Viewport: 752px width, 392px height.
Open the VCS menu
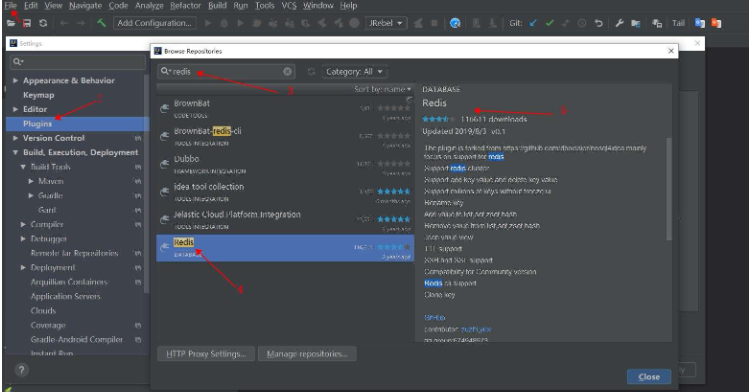point(289,6)
